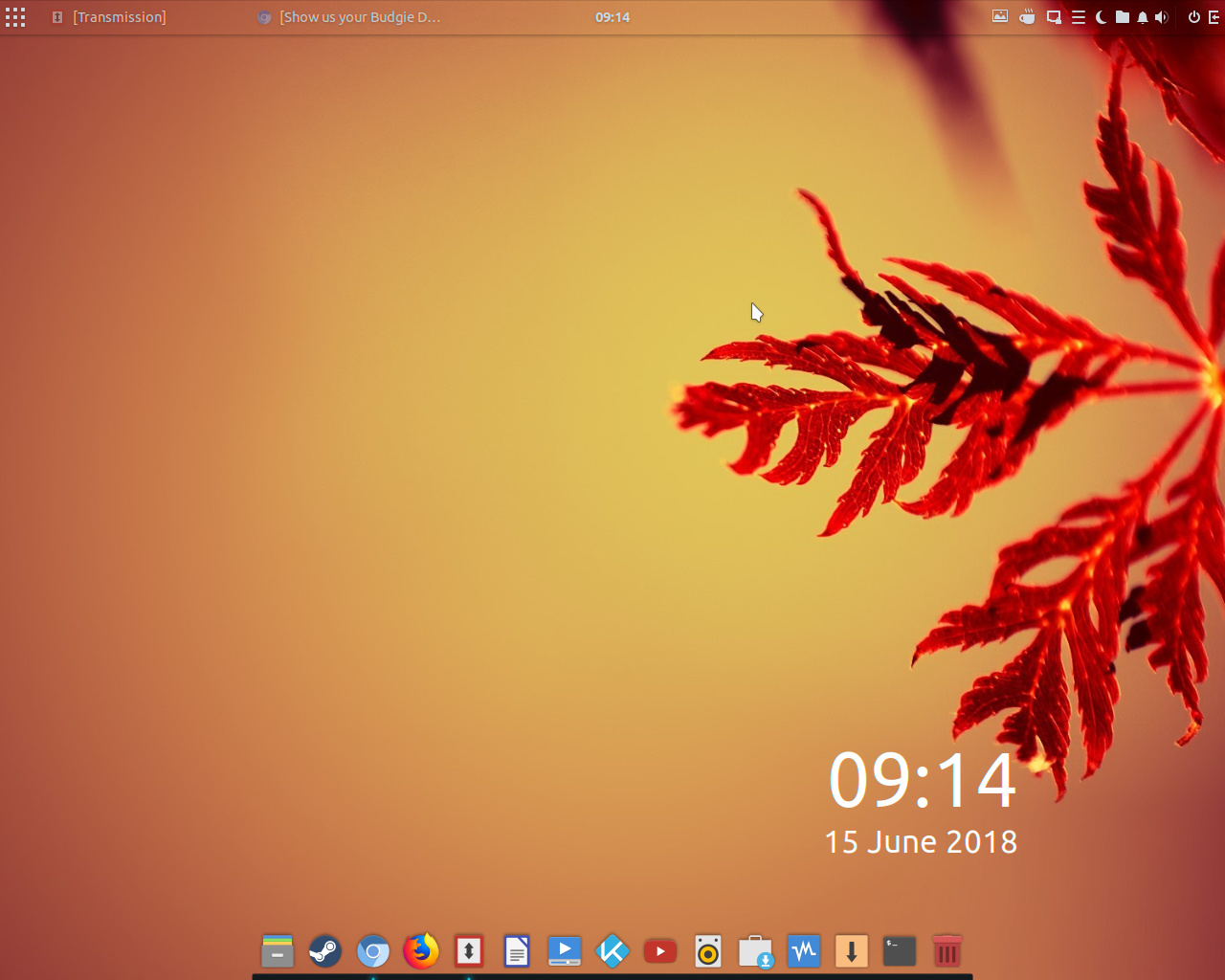Open Transmission from the dock
Screen dimensions: 1225x980
[469, 951]
